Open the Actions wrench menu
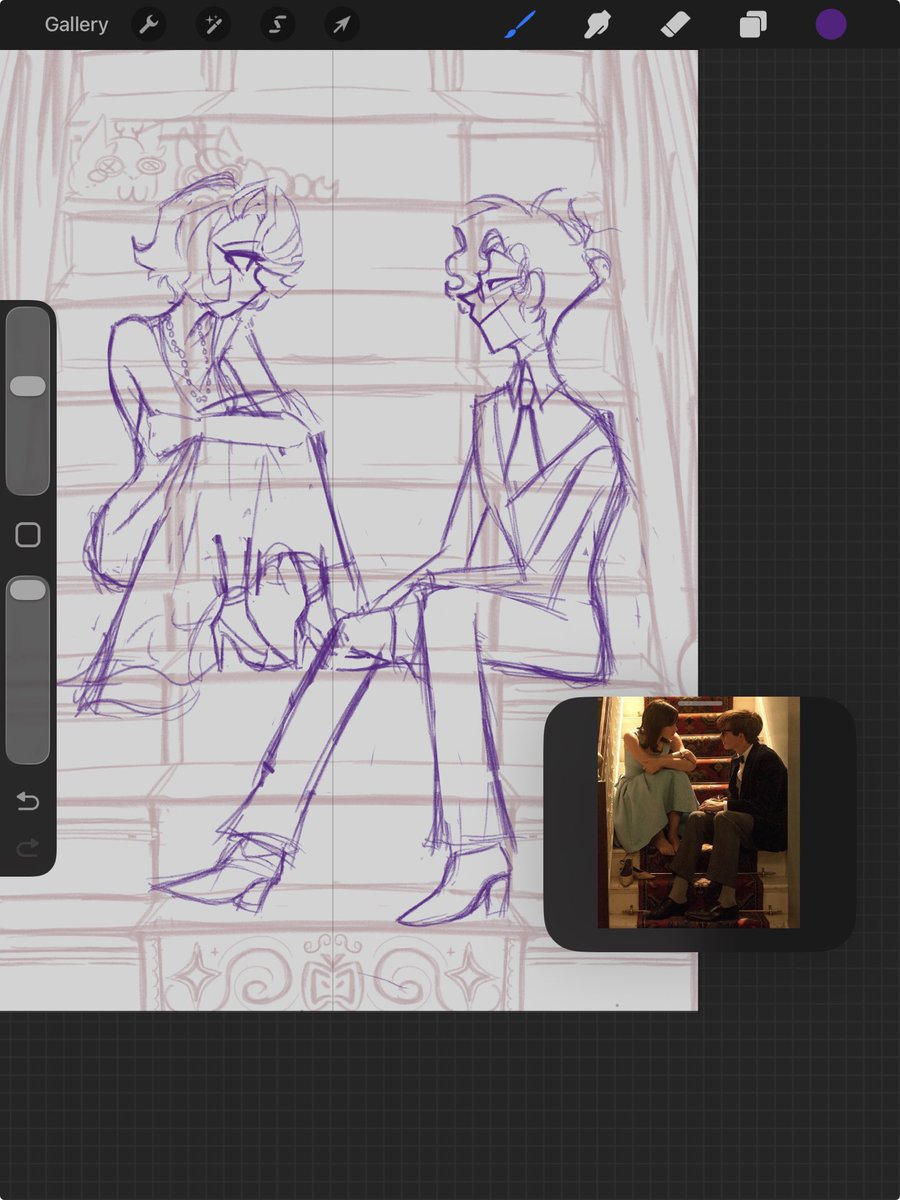This screenshot has height=1200, width=900. (x=148, y=25)
